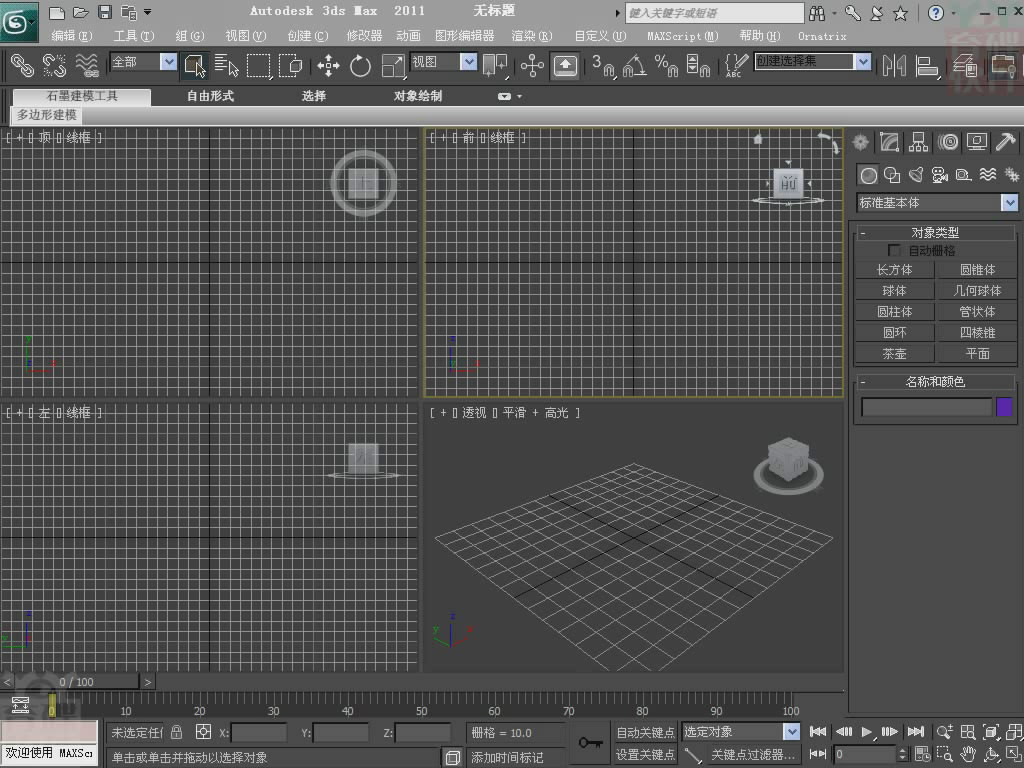The height and width of the screenshot is (768, 1024).
Task: Click the Align tool icon
Action: [927, 65]
